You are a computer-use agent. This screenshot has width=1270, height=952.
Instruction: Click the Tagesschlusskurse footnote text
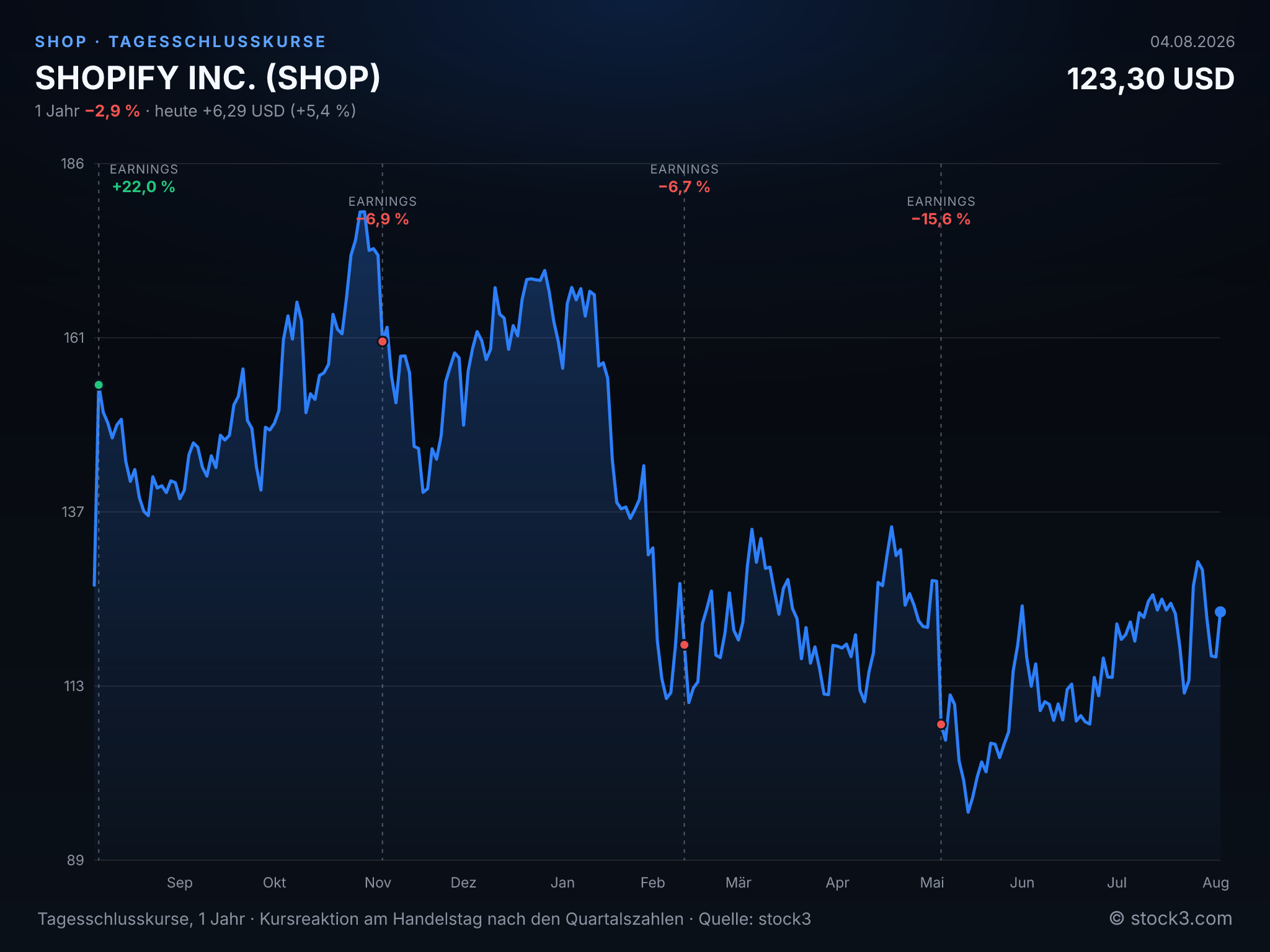tap(424, 919)
